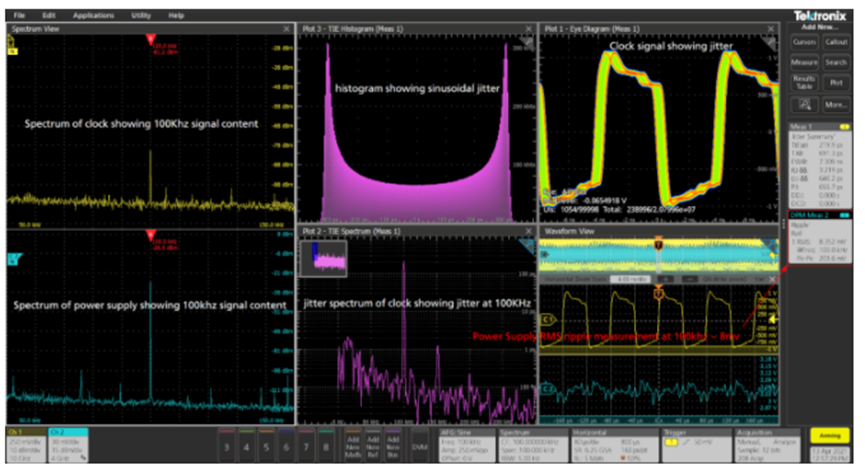Enable channel 3 button
This screenshot has width=865, height=470.
(x=228, y=447)
